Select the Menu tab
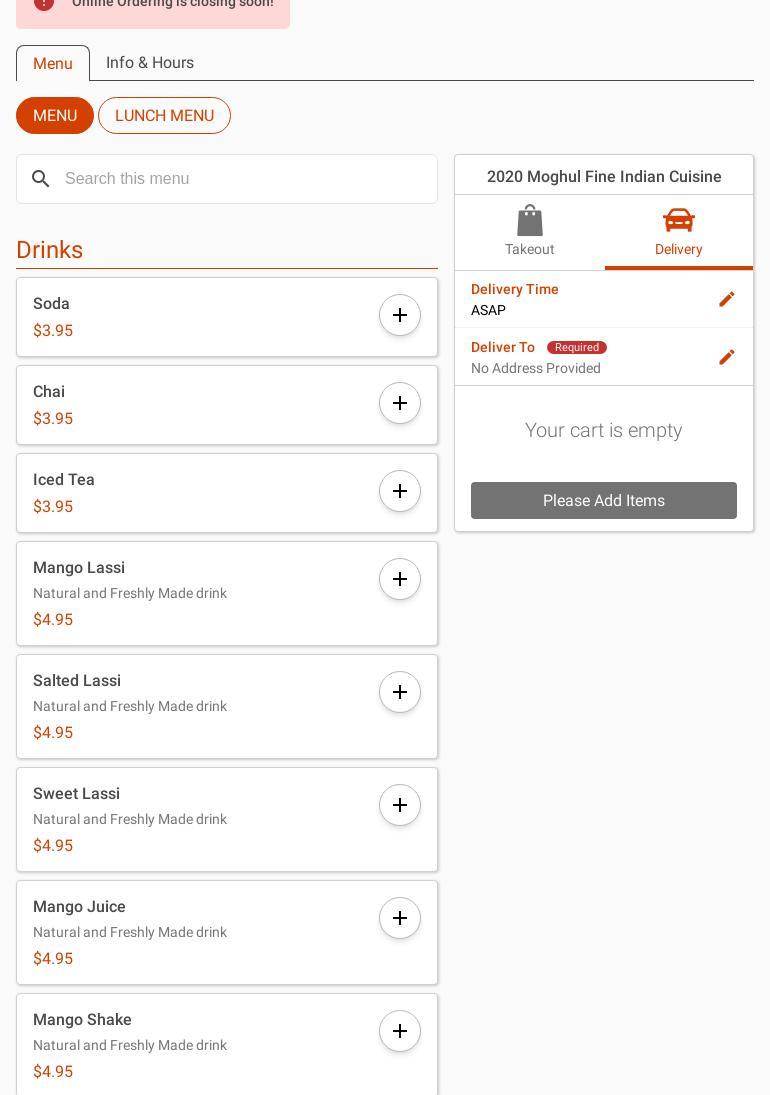This screenshot has height=1095, width=770. [x=53, y=64]
